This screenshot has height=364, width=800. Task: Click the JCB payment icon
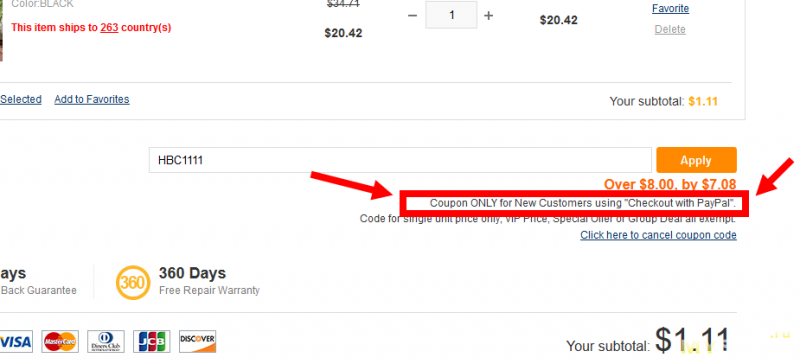152,342
